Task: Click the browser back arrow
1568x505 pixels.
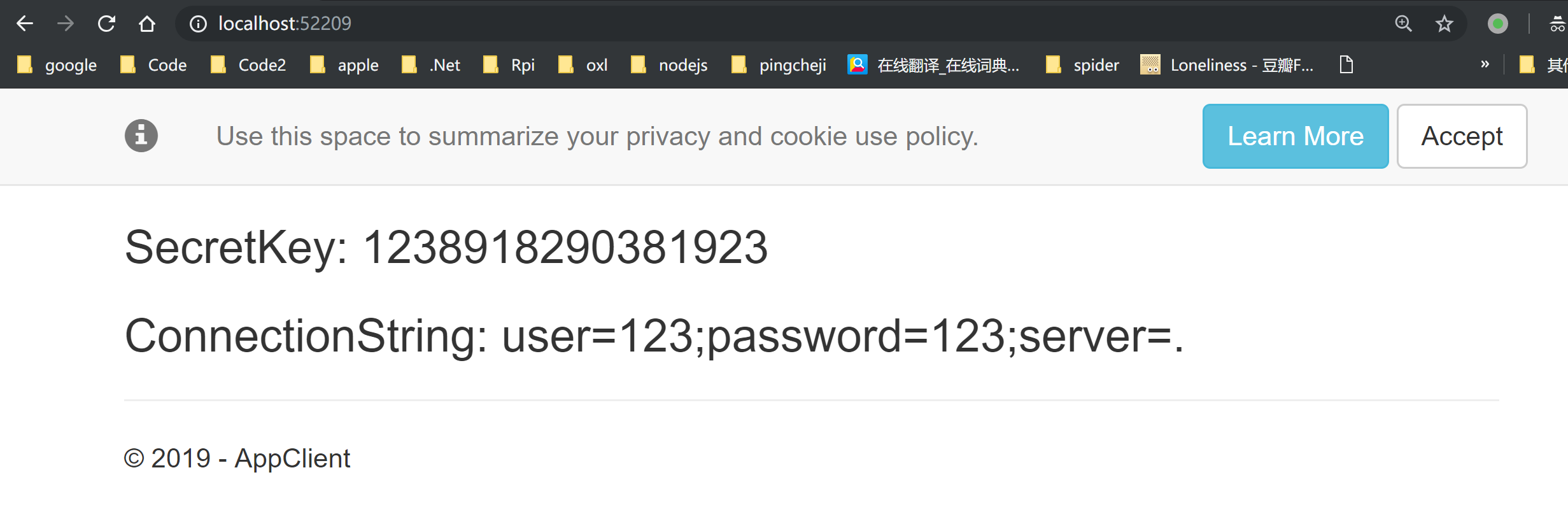Action: pyautogui.click(x=25, y=24)
